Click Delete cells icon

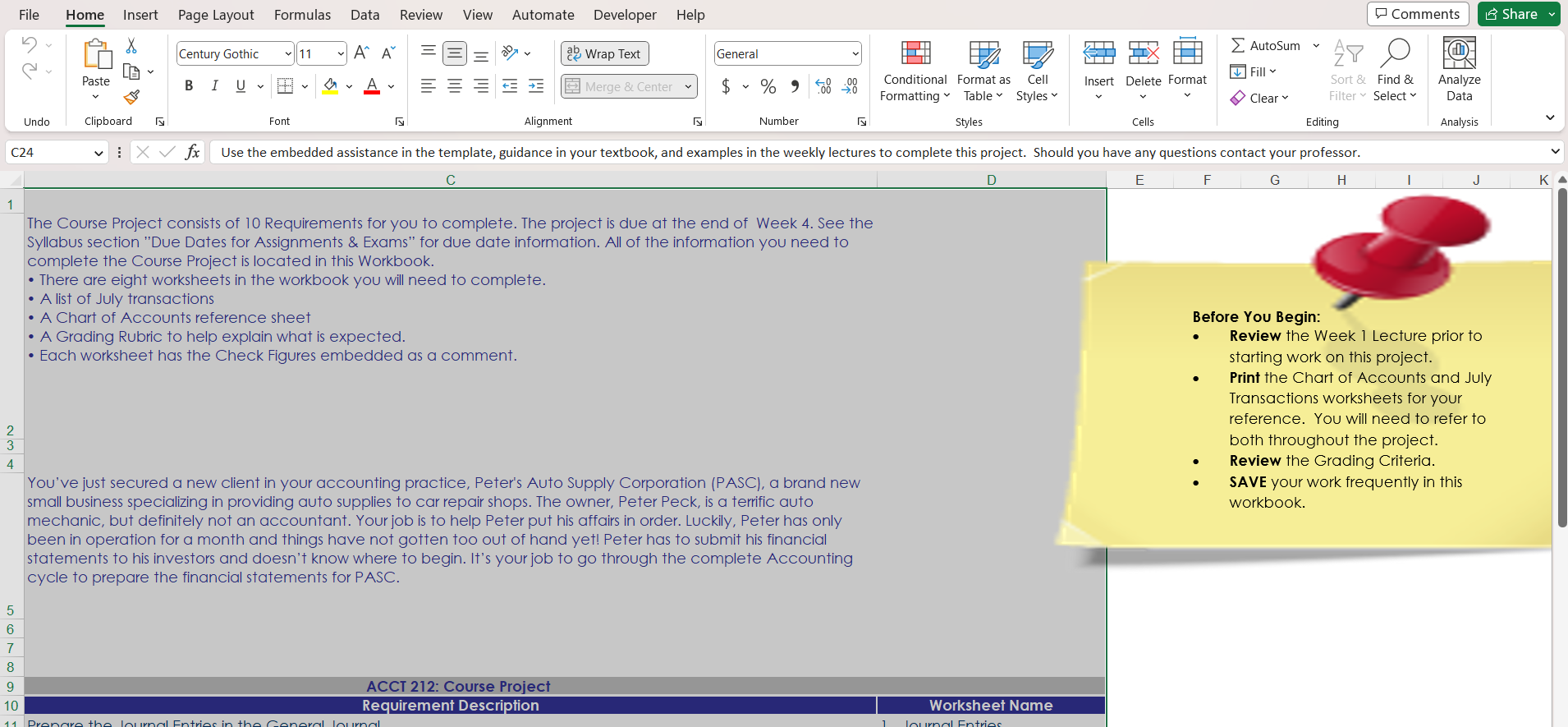click(x=1144, y=53)
